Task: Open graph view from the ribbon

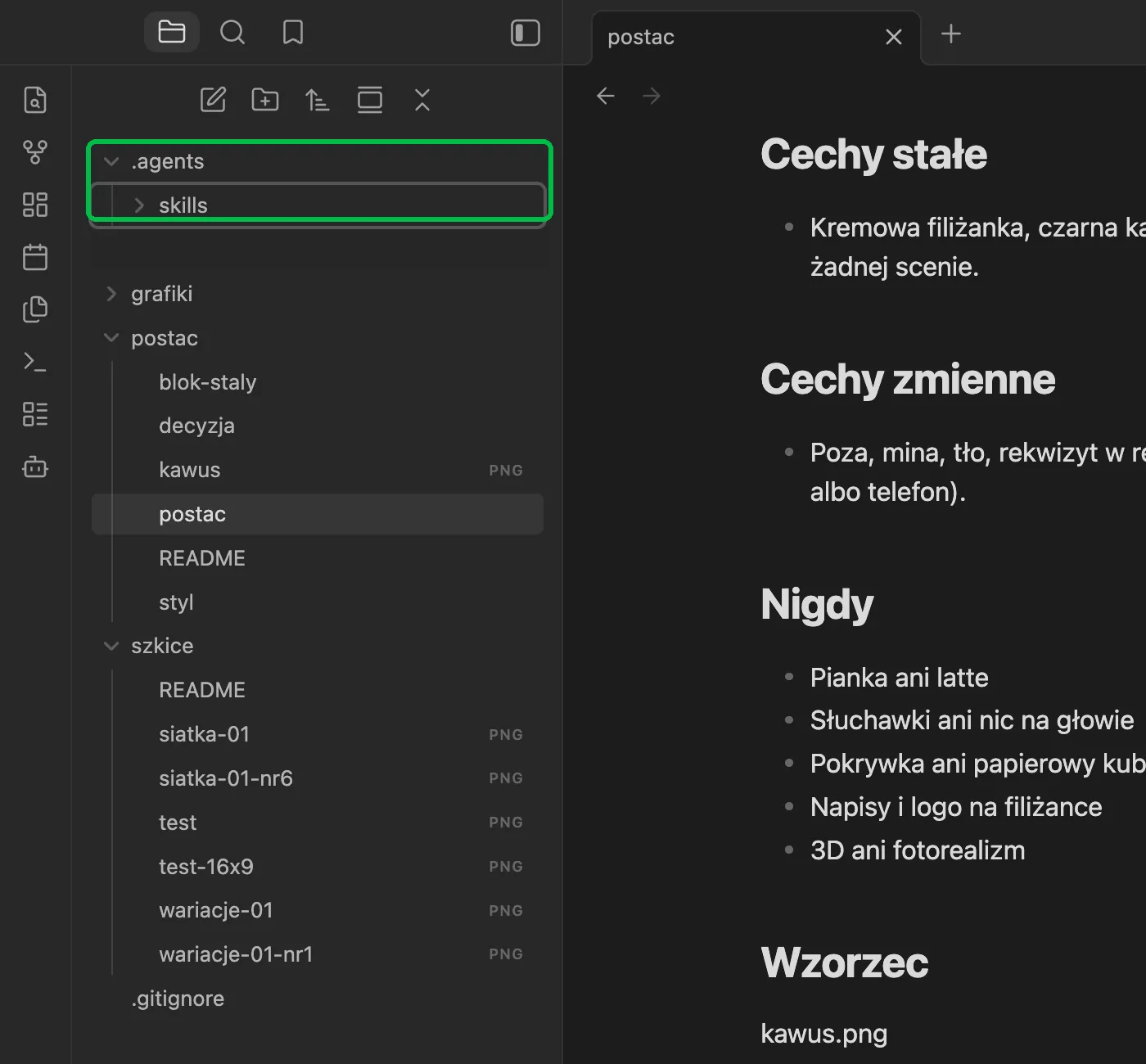Action: (35, 152)
